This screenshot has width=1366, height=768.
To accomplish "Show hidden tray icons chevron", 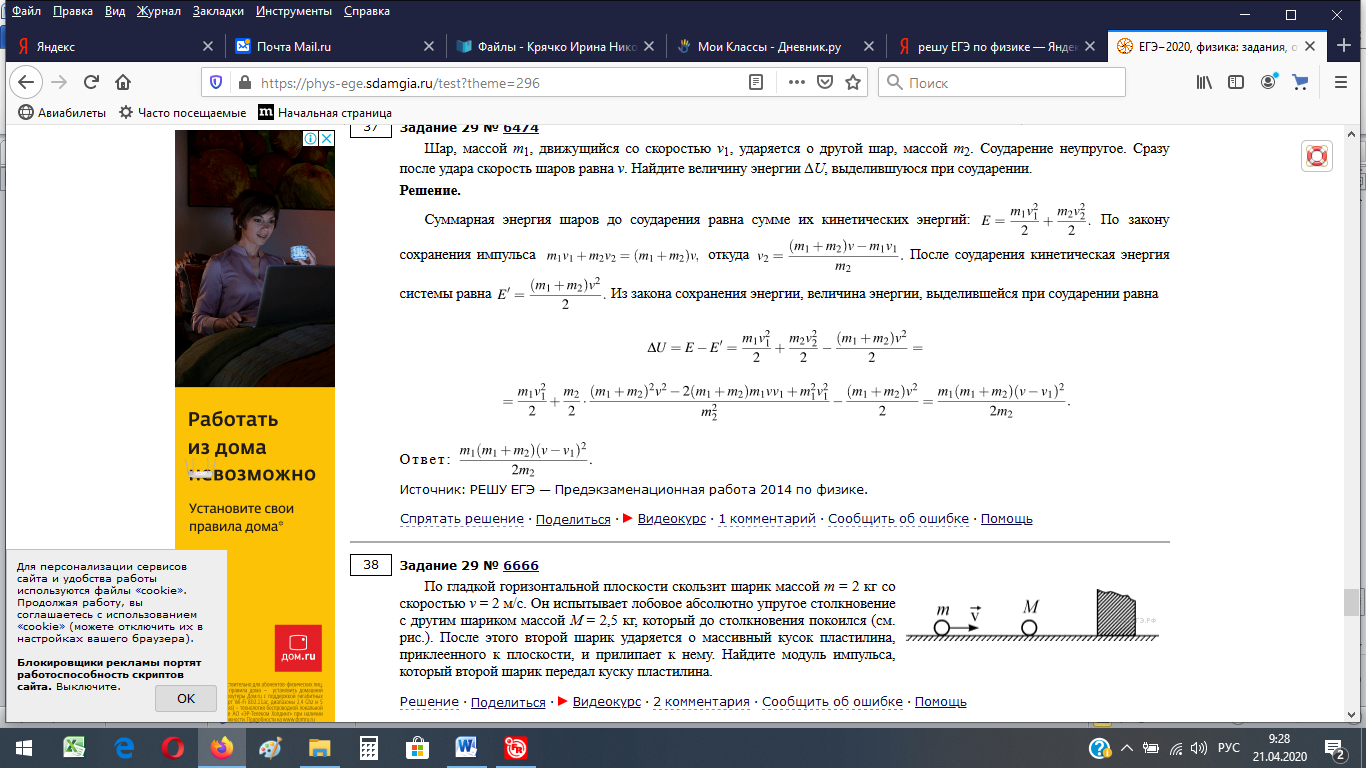I will (1126, 747).
